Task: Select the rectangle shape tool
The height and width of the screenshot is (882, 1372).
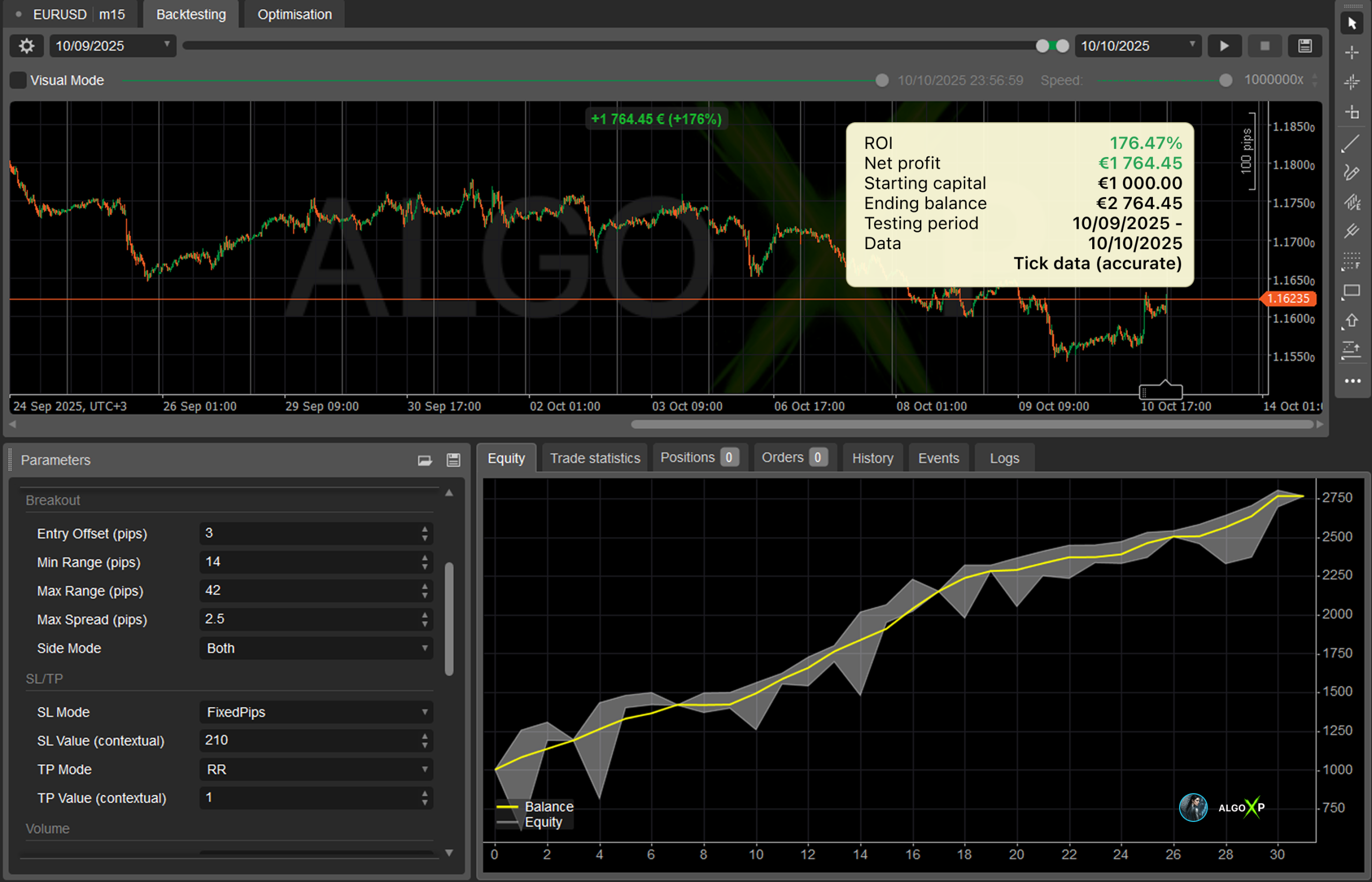Action: [1352, 291]
